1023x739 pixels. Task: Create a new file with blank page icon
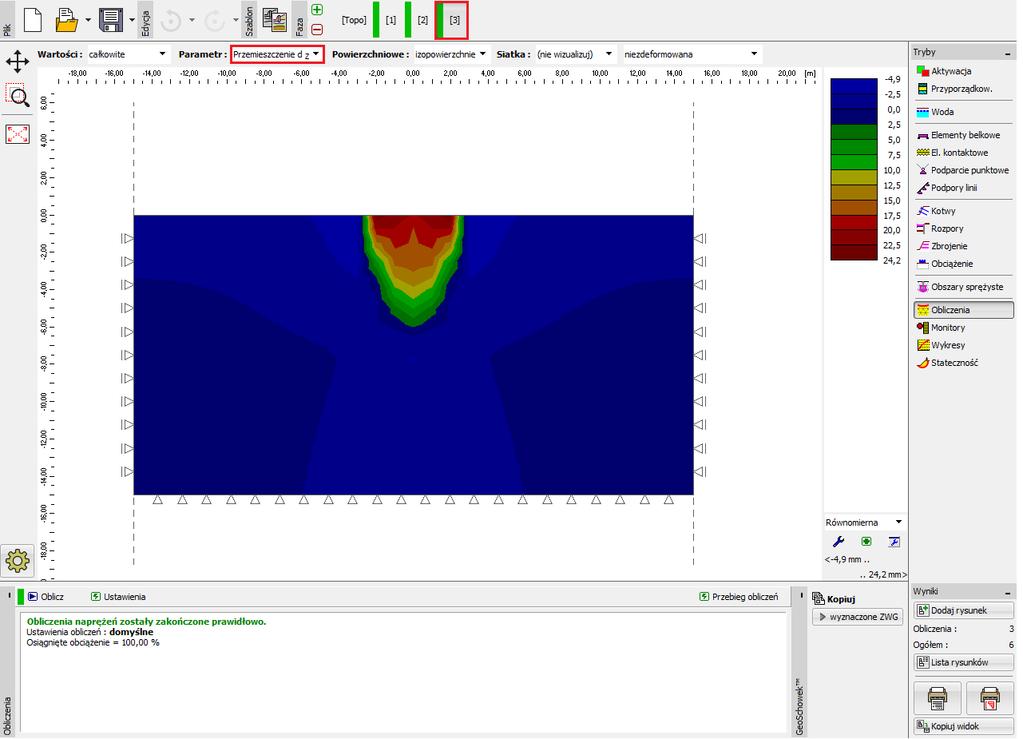[x=33, y=20]
